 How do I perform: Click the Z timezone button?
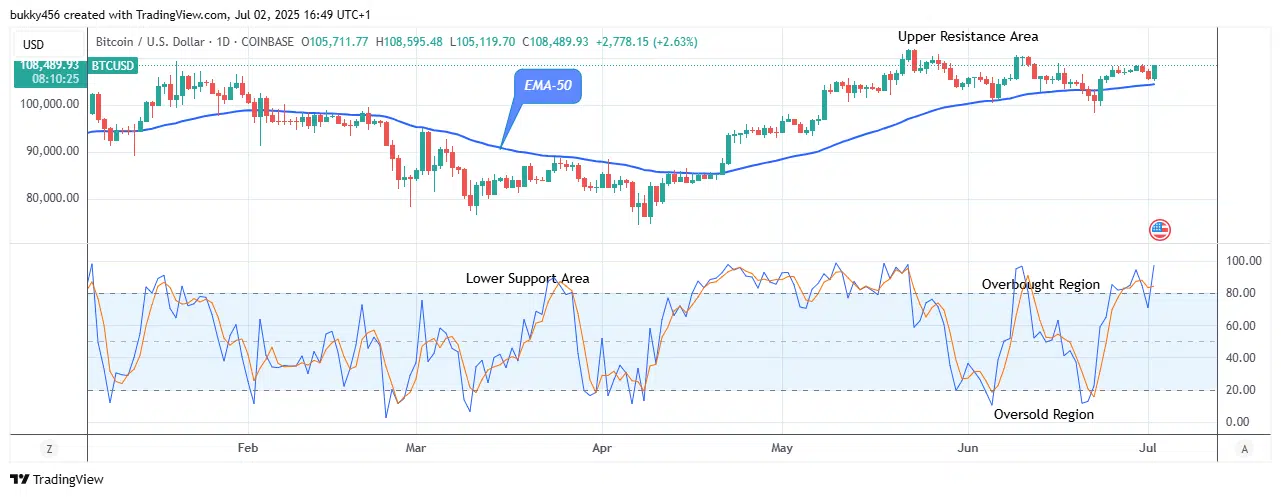click(49, 449)
